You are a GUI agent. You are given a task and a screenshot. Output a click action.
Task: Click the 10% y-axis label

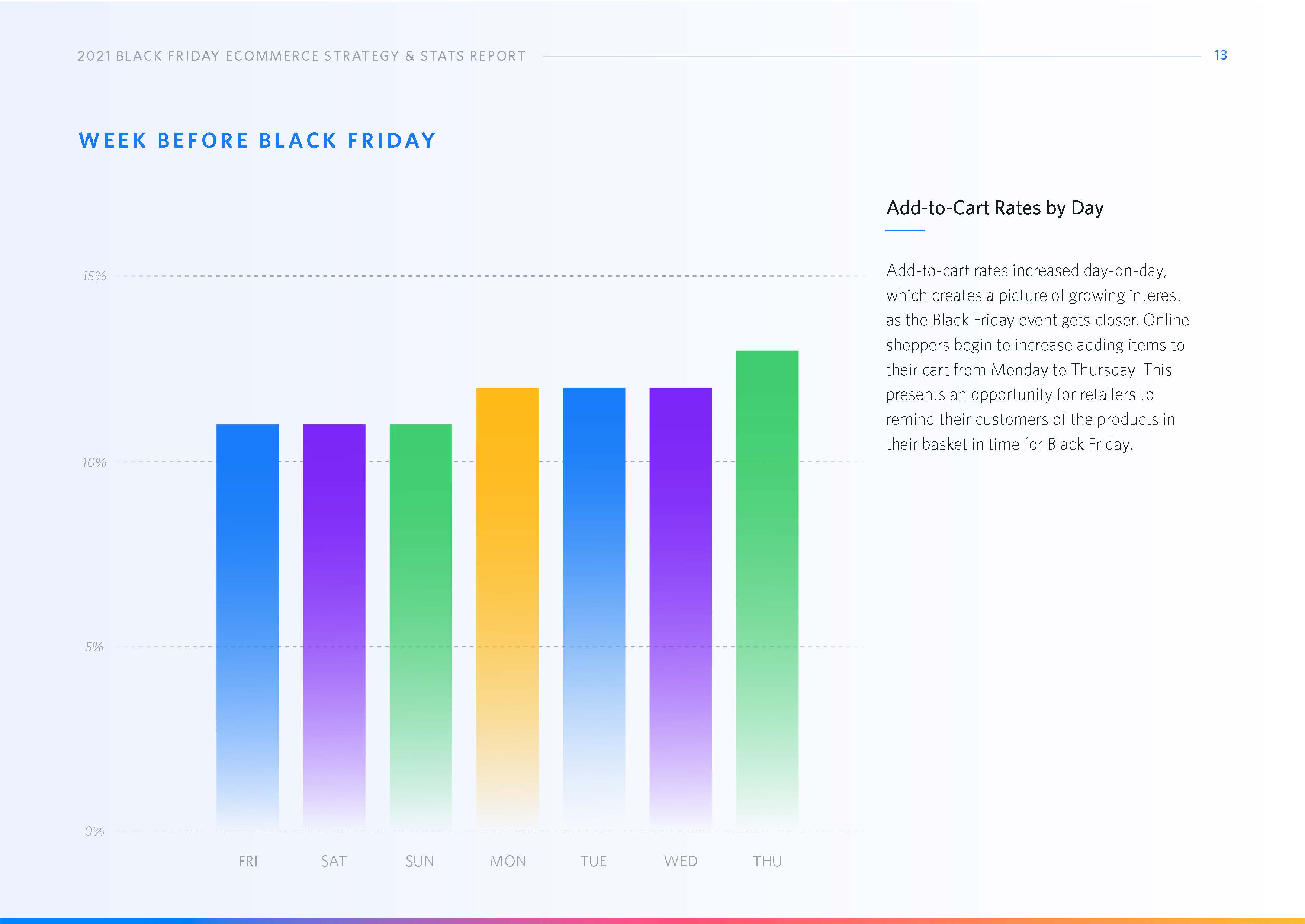(94, 463)
